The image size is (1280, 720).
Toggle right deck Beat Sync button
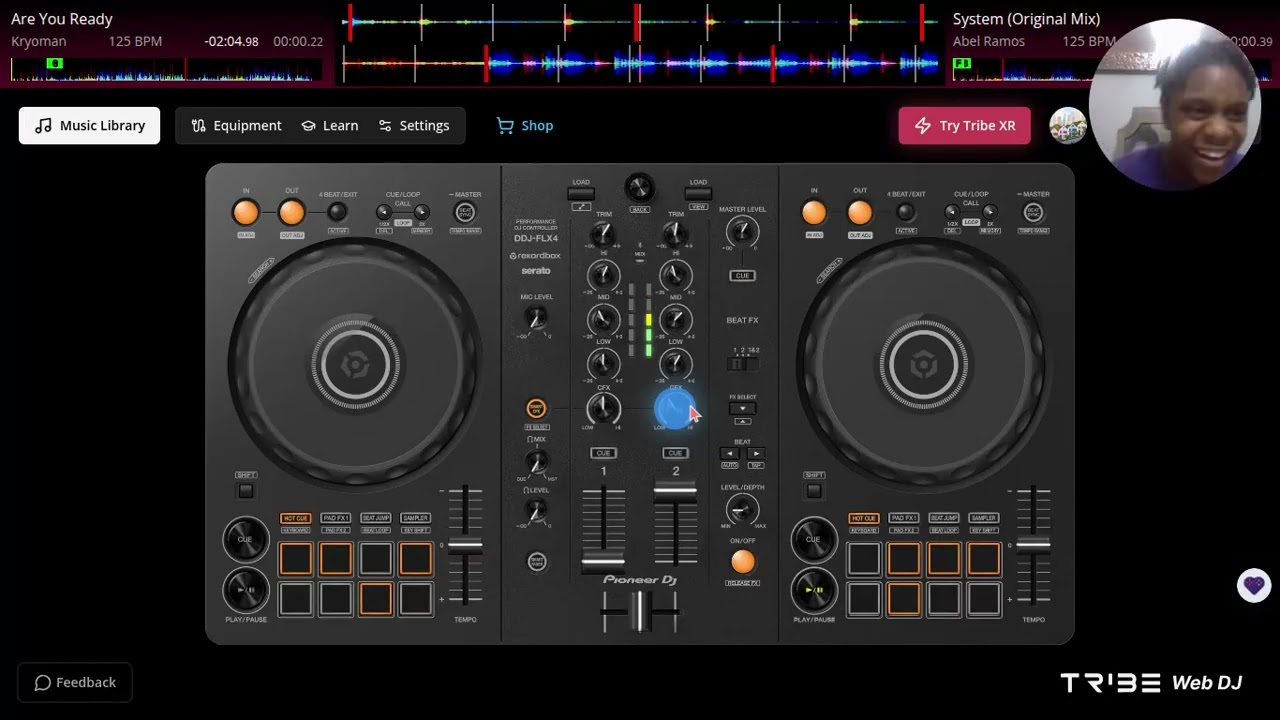click(x=1033, y=212)
